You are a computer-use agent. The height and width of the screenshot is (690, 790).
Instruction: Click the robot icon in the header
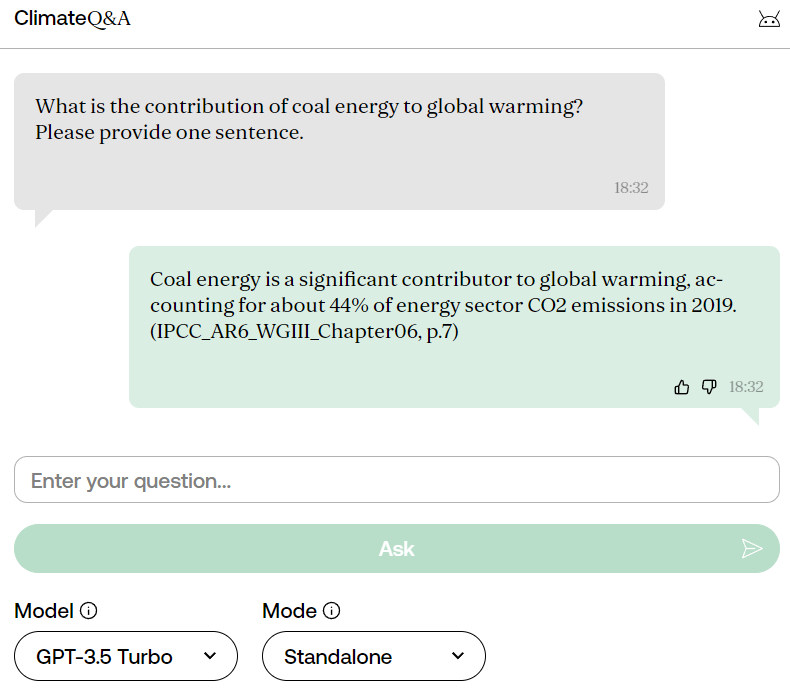(x=768, y=19)
